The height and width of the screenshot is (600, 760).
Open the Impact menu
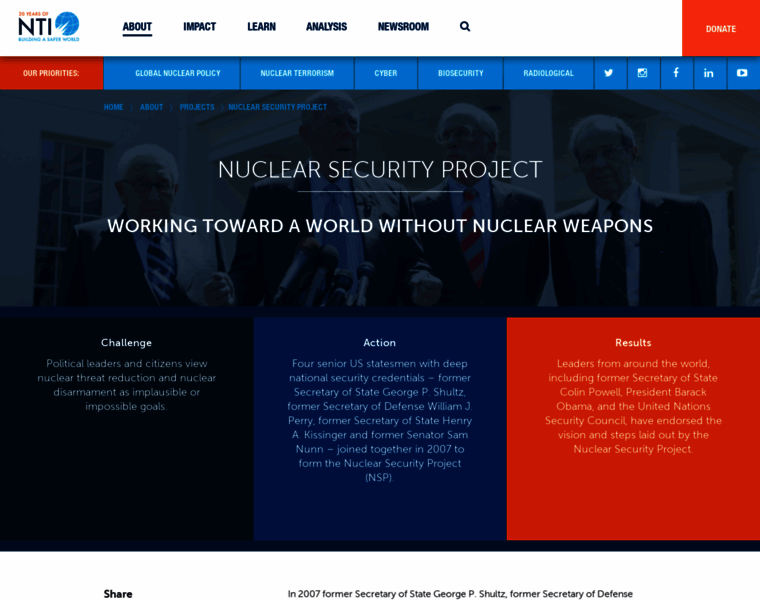pyautogui.click(x=200, y=27)
